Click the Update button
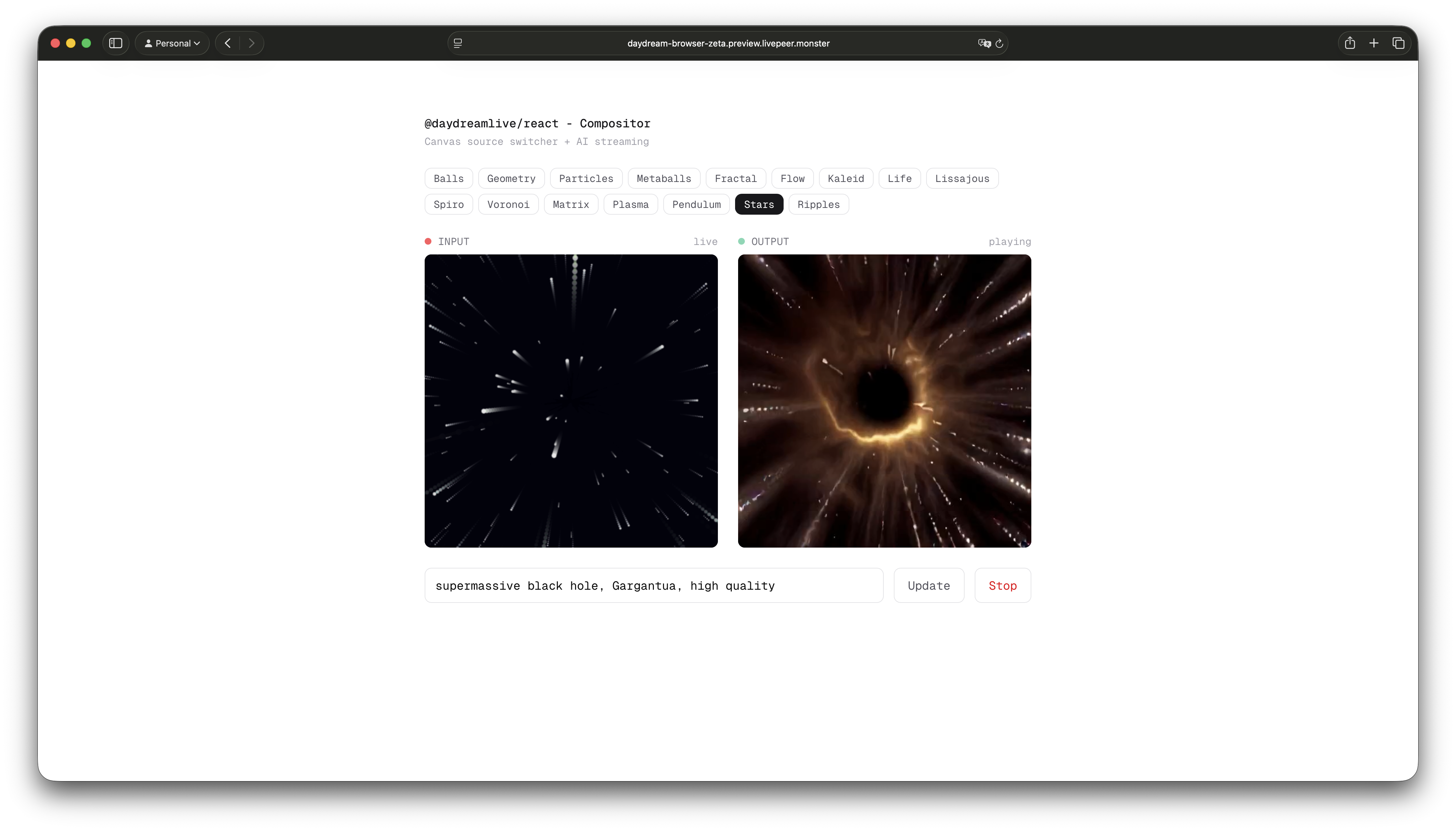This screenshot has height=831, width=1456. point(928,585)
